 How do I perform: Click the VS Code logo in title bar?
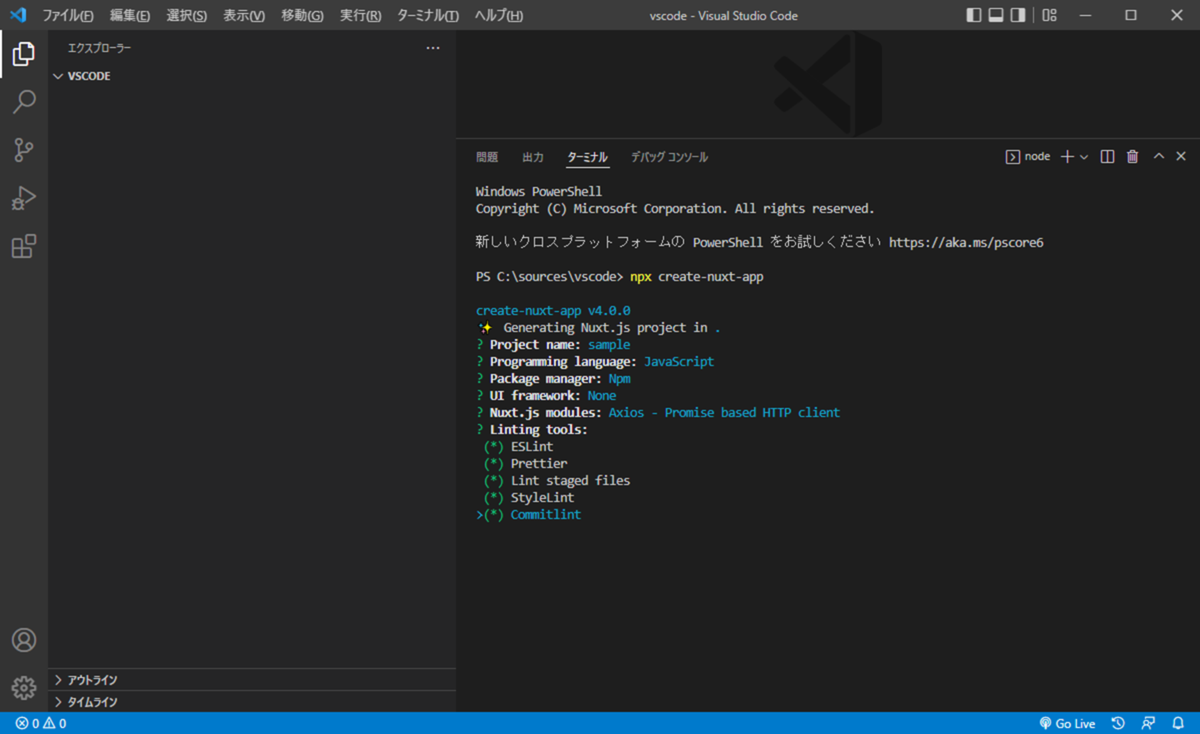click(17, 15)
